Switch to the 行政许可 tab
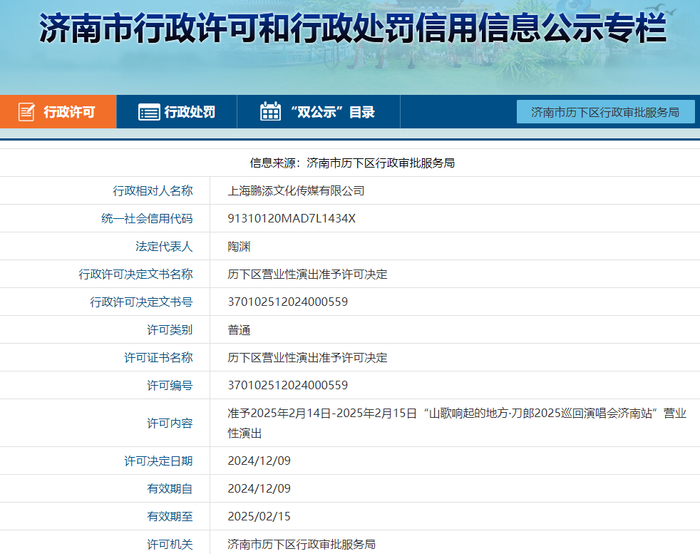The width and height of the screenshot is (700, 554). pyautogui.click(x=68, y=112)
